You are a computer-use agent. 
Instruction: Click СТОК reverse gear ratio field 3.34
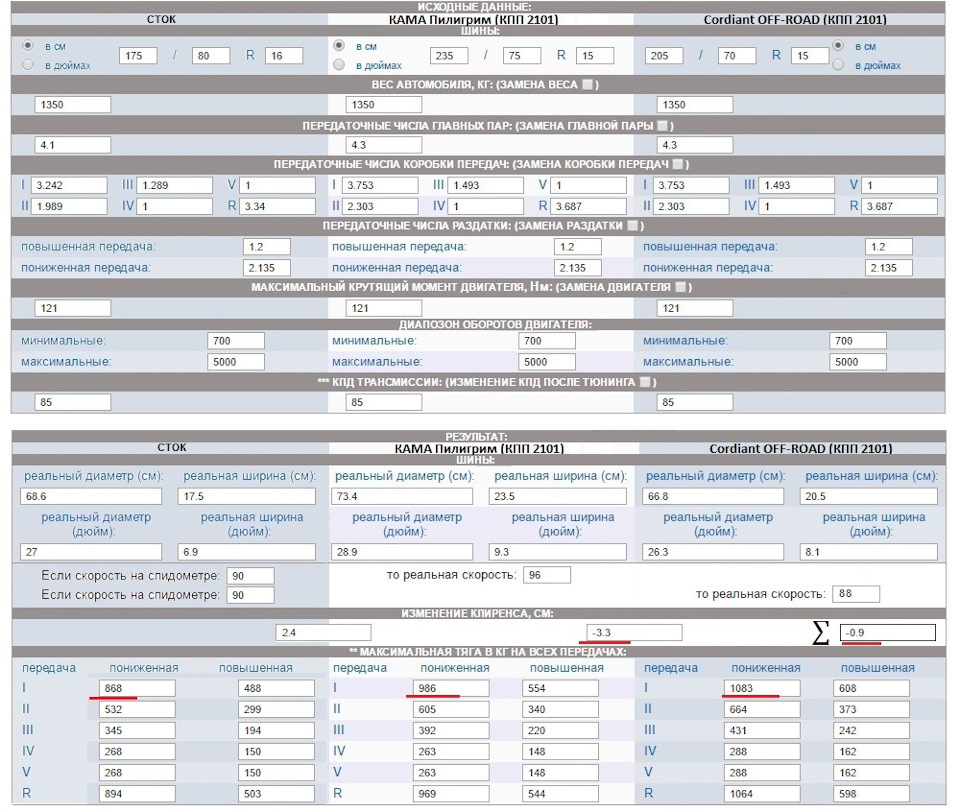[277, 206]
